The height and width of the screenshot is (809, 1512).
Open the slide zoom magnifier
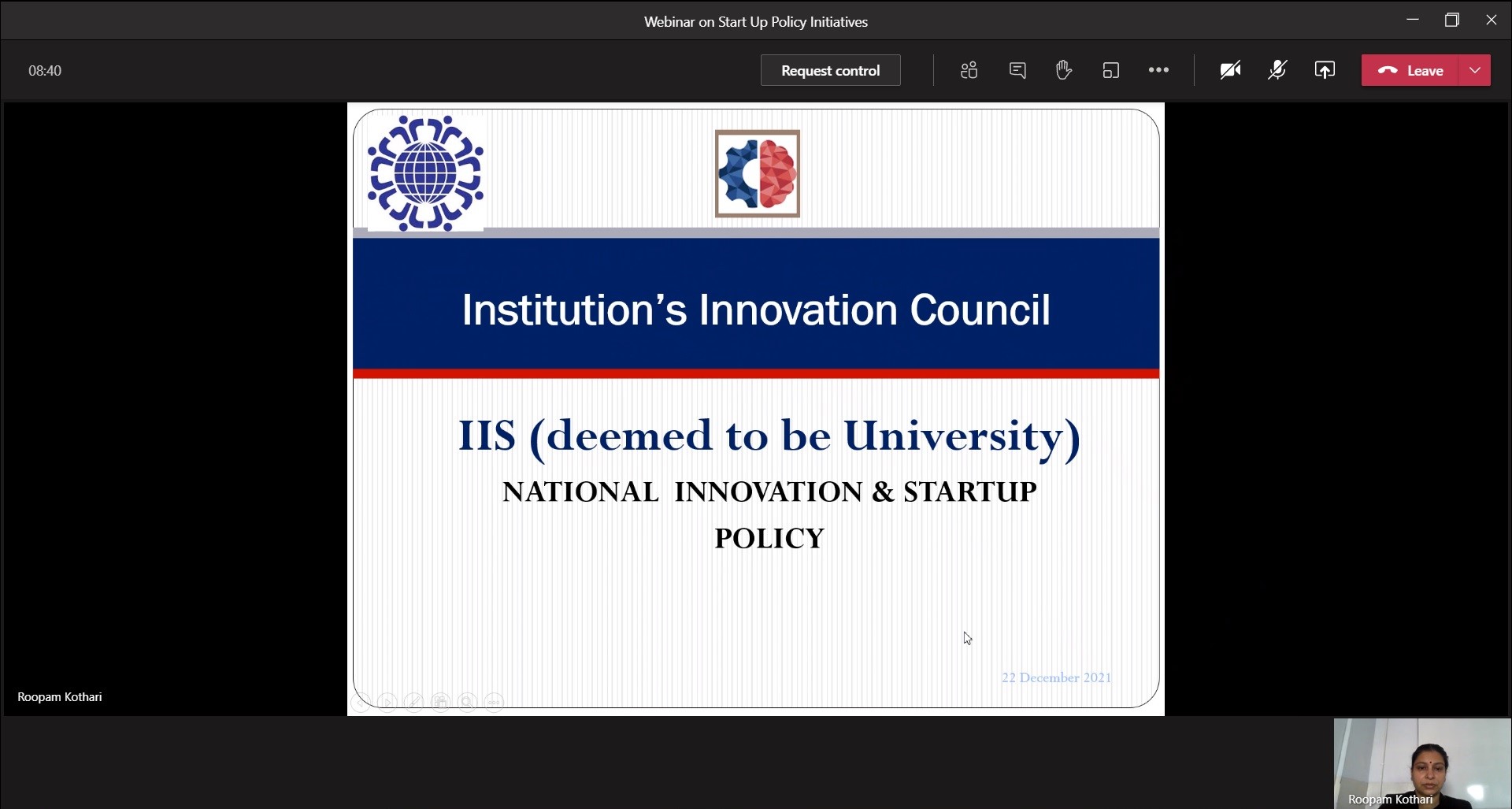[467, 702]
